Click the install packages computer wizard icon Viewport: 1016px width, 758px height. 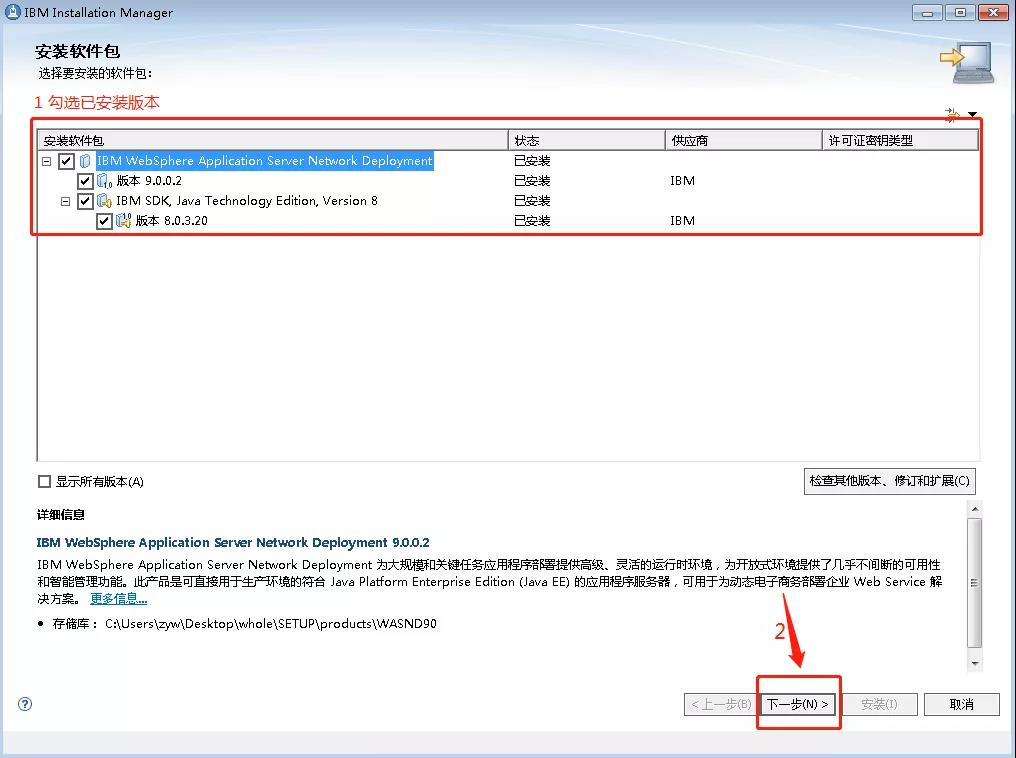click(966, 63)
